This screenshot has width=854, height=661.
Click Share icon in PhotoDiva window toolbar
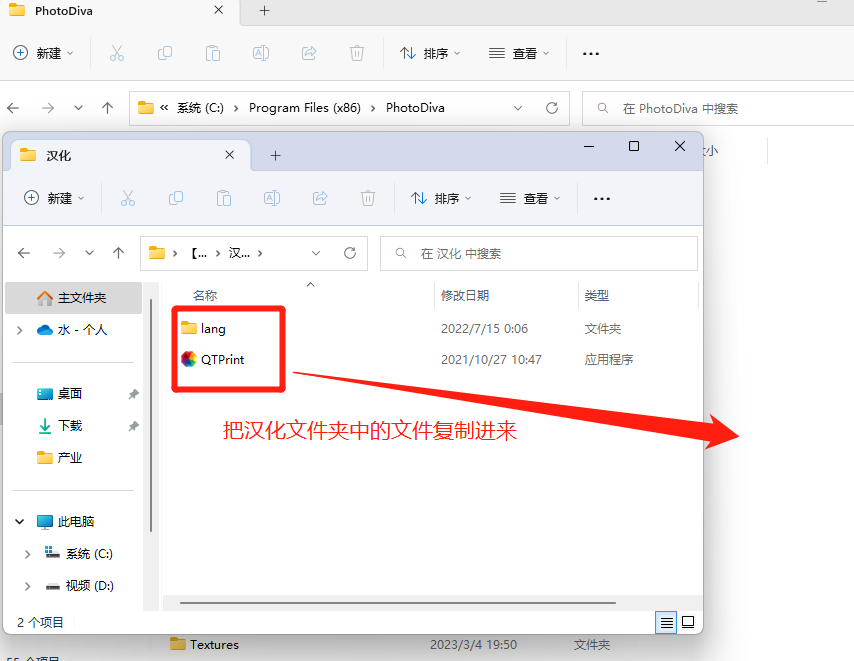point(309,53)
